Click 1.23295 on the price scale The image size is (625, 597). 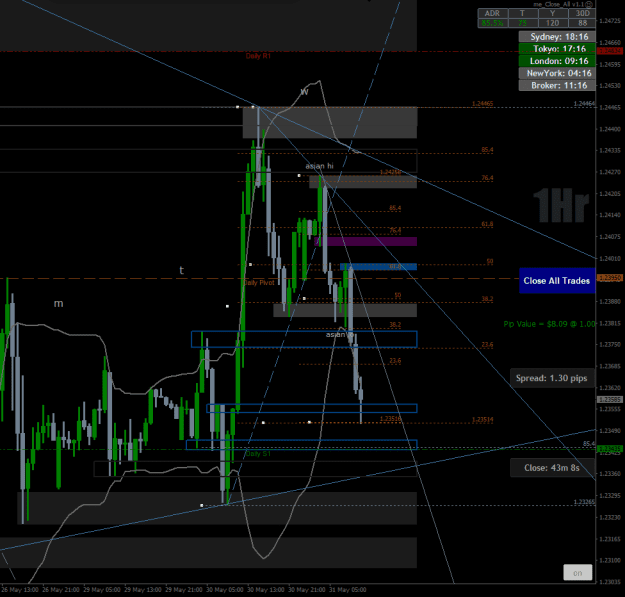point(610,496)
